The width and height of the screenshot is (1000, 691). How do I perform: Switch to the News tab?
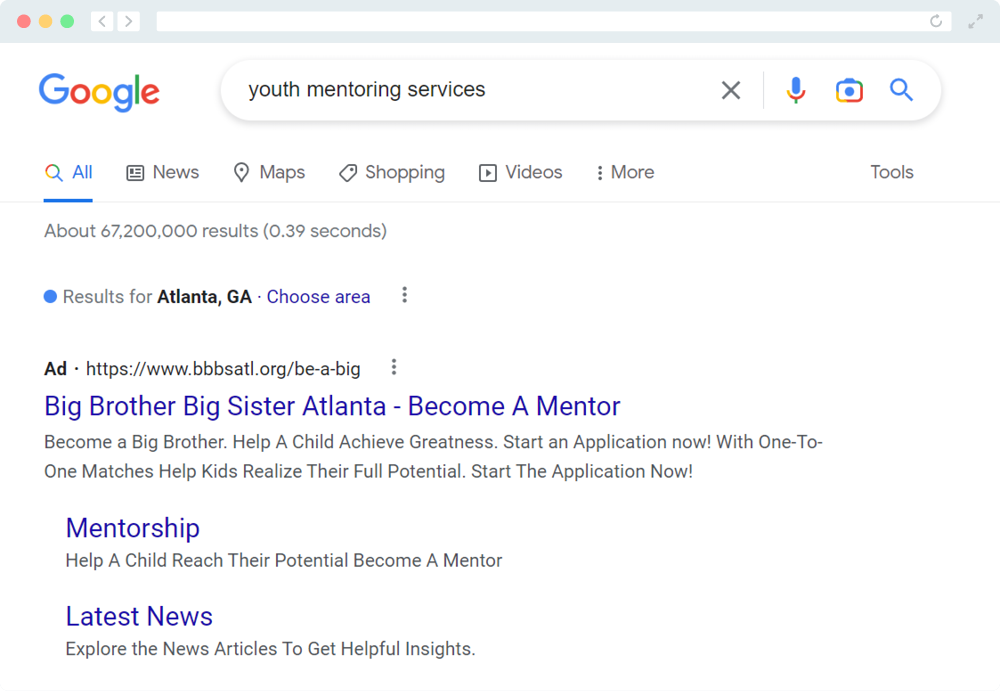click(x=163, y=172)
